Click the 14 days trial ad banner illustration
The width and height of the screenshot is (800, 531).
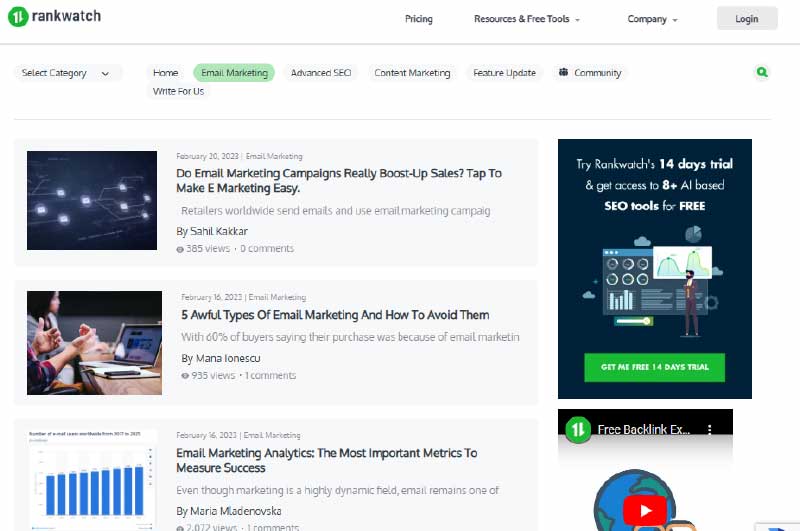(x=655, y=283)
